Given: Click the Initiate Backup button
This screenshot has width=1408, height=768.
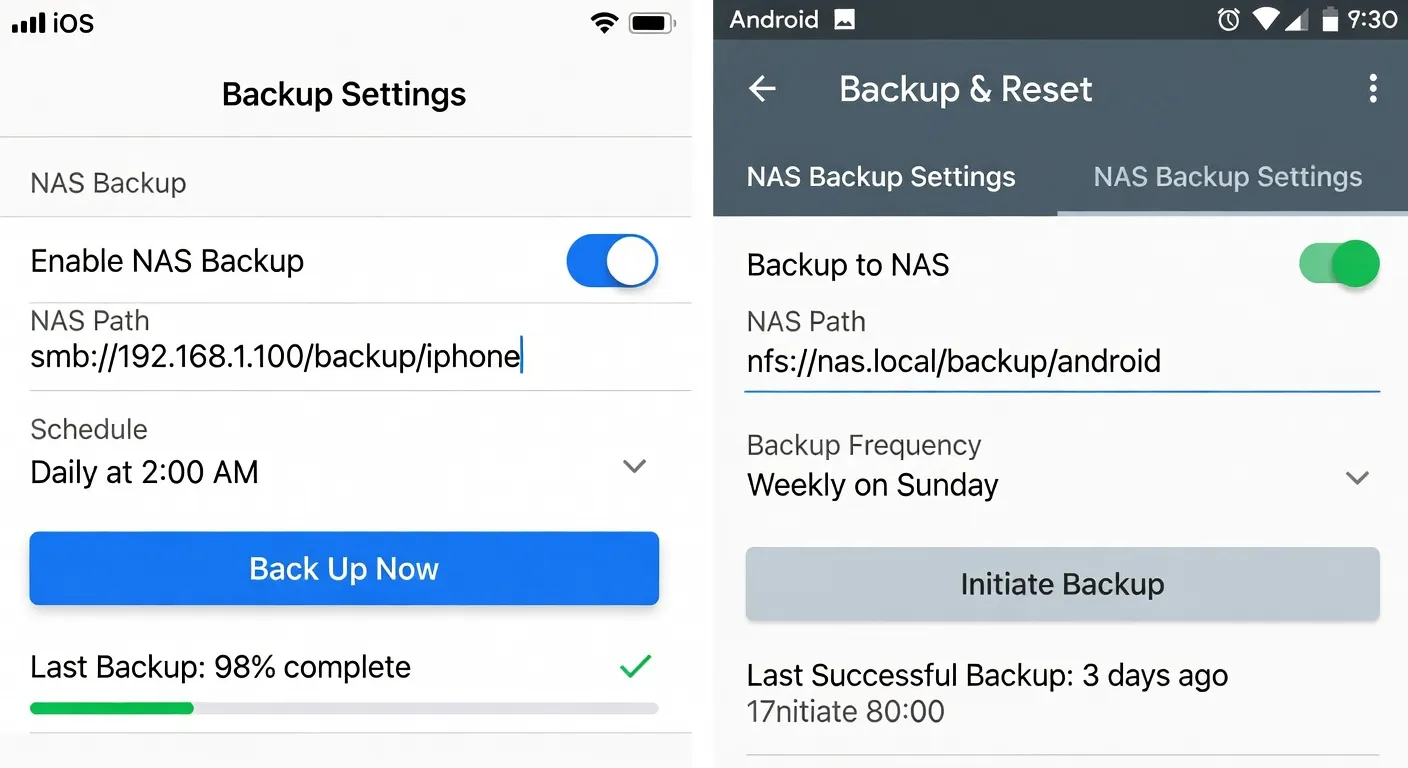Looking at the screenshot, I should click(x=1062, y=584).
